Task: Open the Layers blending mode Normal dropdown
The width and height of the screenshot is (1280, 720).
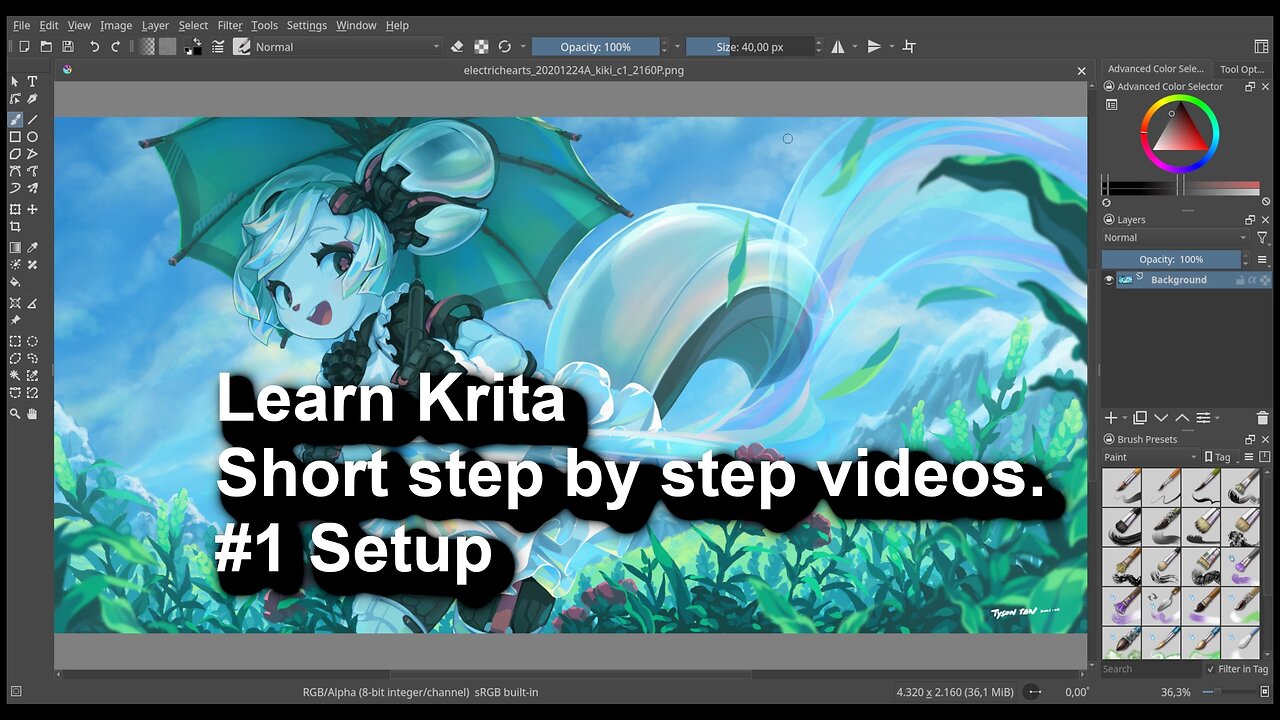Action: pos(1175,238)
